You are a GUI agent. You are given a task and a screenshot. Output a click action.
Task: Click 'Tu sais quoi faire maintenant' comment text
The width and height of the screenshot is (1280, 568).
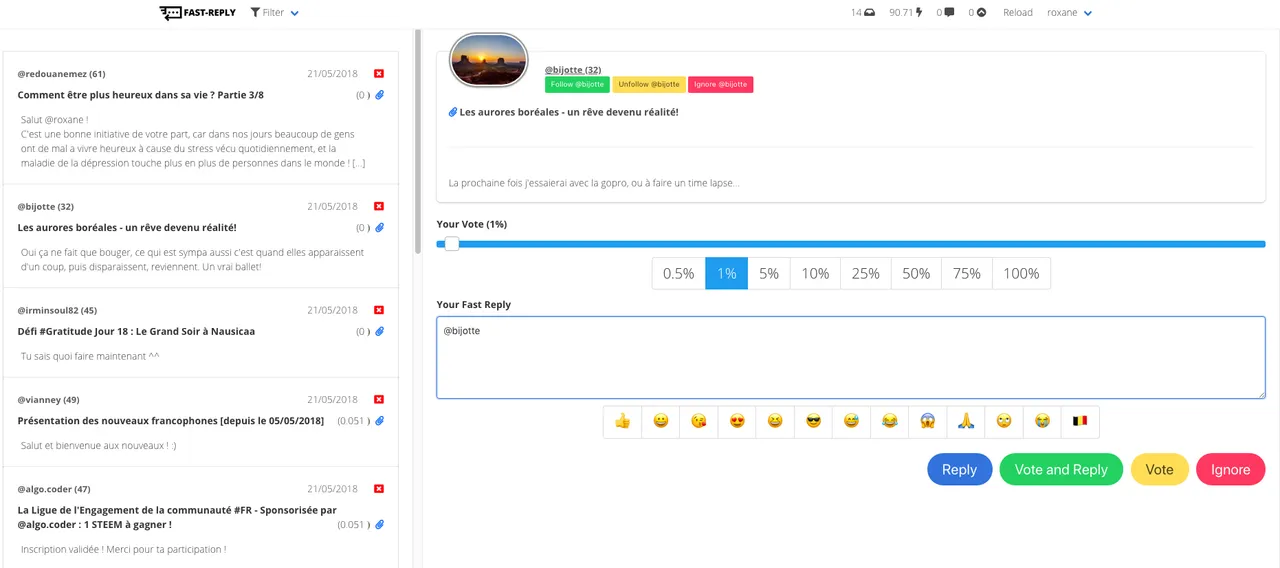tap(90, 356)
